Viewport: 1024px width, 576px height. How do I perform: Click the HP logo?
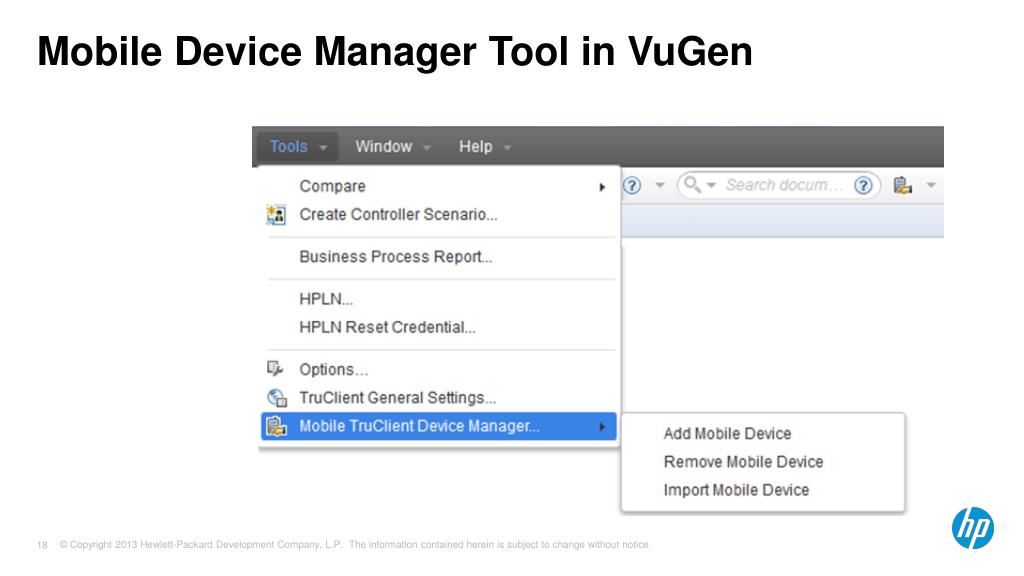point(972,528)
